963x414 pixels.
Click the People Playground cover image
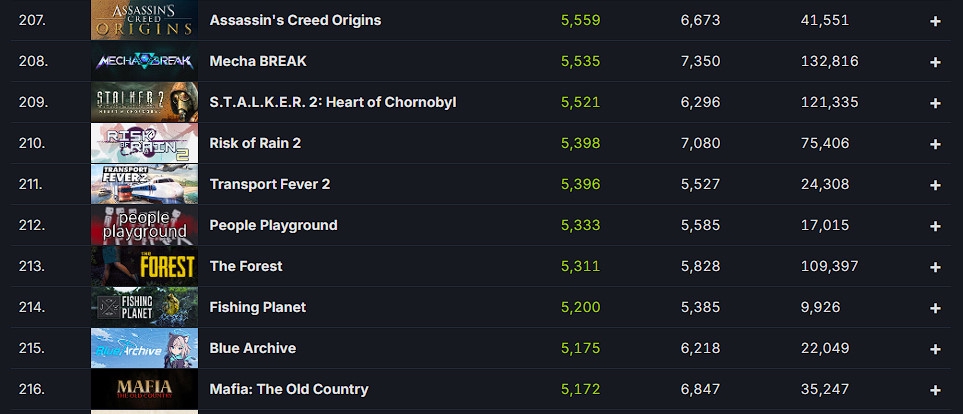coord(144,225)
